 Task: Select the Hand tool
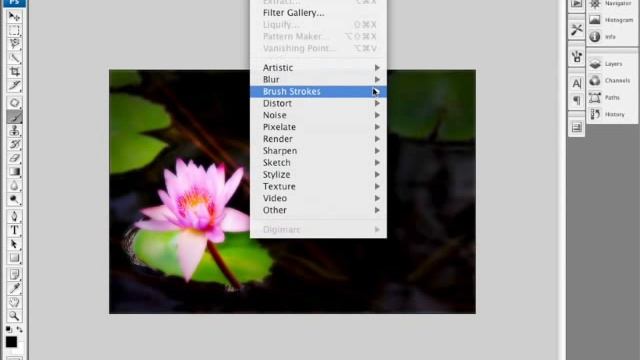(x=14, y=302)
